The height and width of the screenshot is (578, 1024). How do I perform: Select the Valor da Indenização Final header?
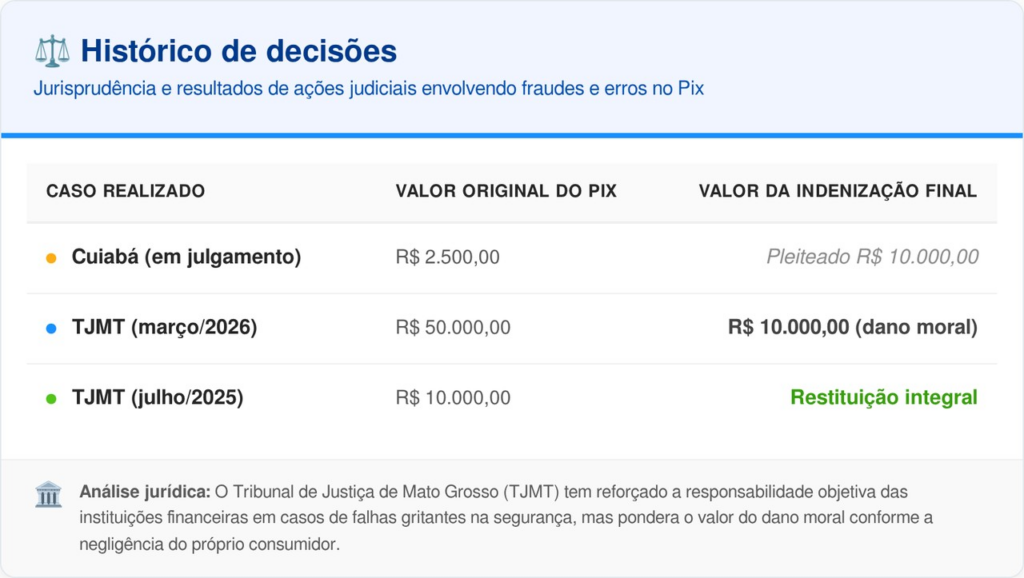point(837,191)
